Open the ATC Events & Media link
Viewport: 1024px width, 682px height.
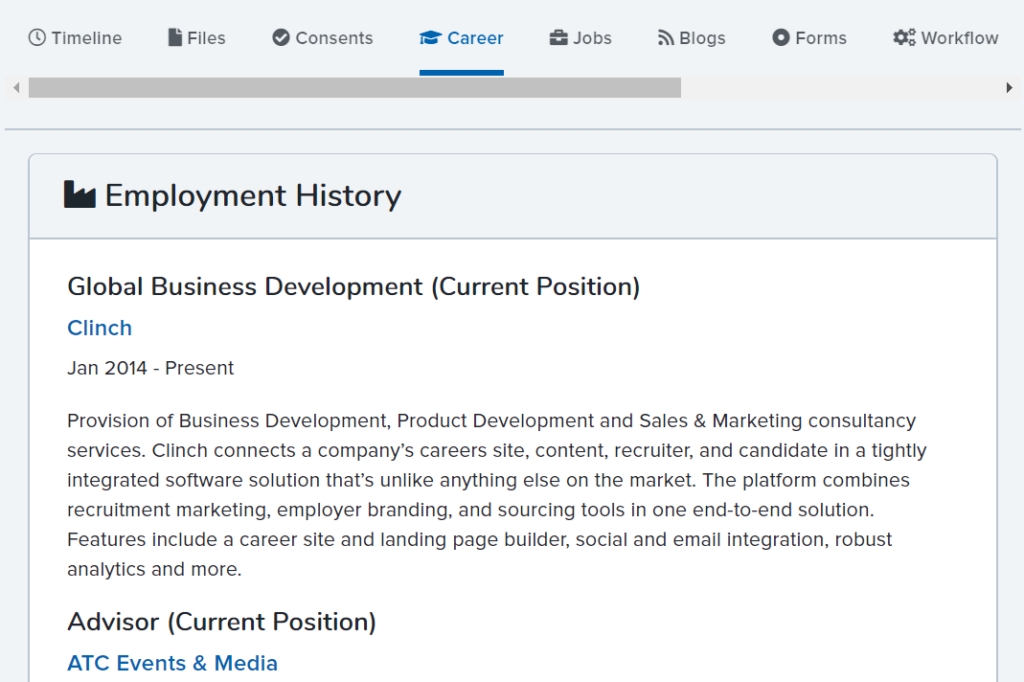click(x=172, y=663)
